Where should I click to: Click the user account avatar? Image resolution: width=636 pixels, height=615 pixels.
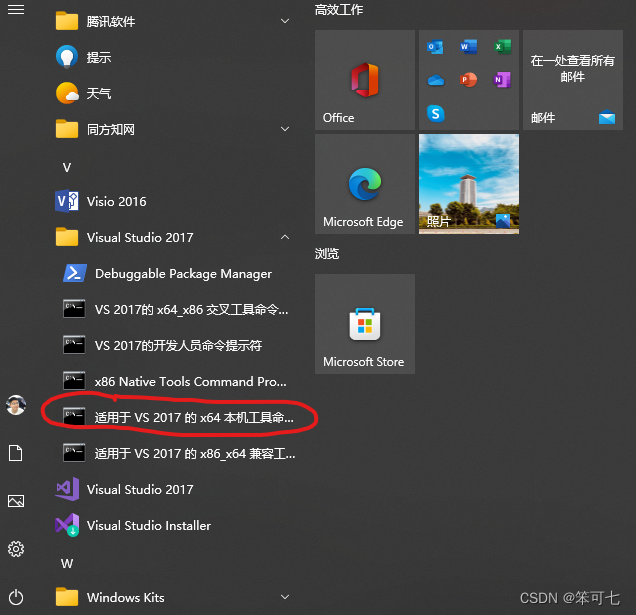[x=16, y=405]
